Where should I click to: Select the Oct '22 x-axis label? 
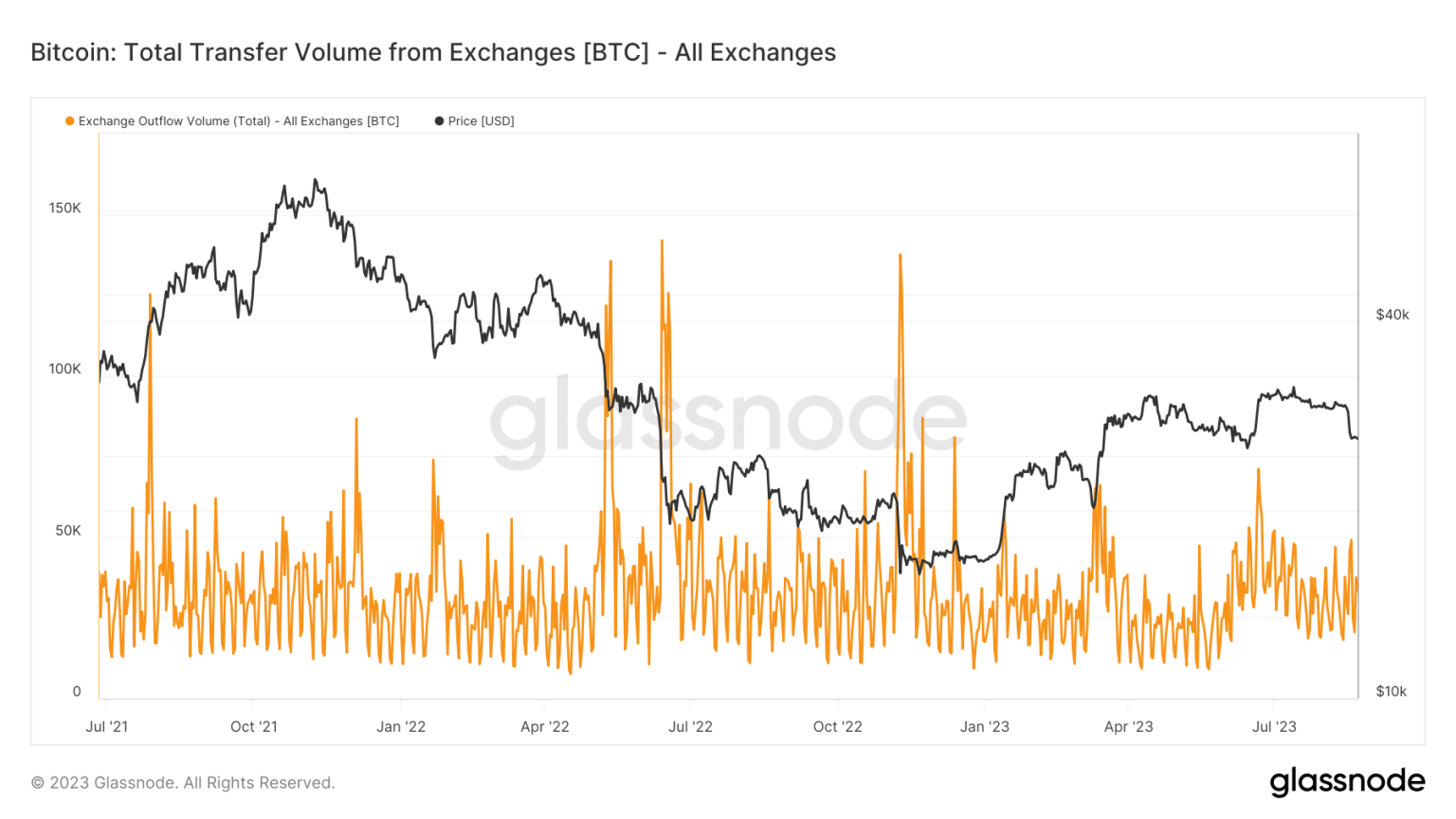(838, 727)
